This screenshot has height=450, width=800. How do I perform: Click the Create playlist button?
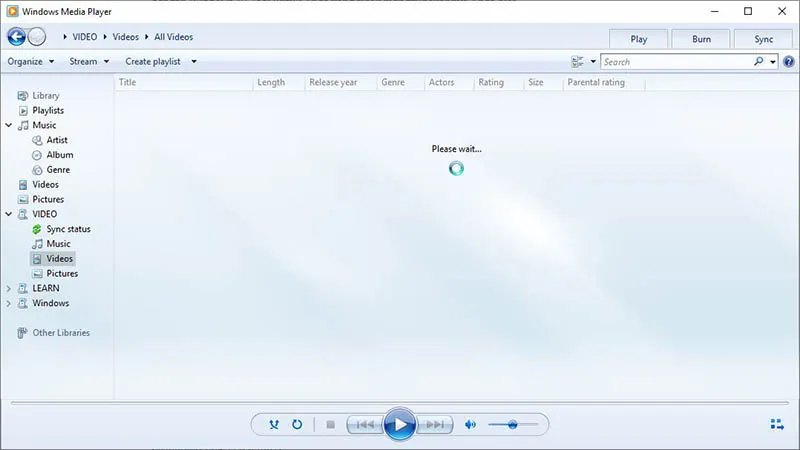pyautogui.click(x=153, y=61)
